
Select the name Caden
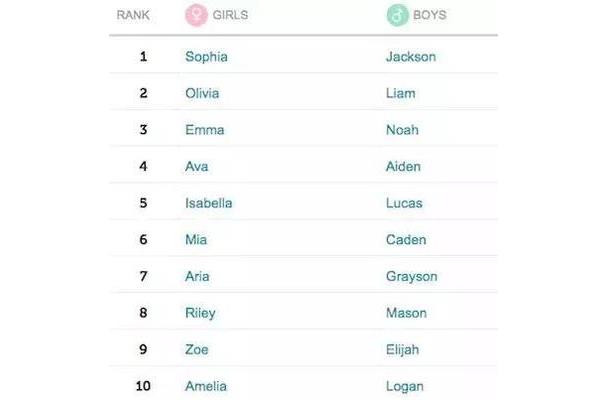[406, 240]
